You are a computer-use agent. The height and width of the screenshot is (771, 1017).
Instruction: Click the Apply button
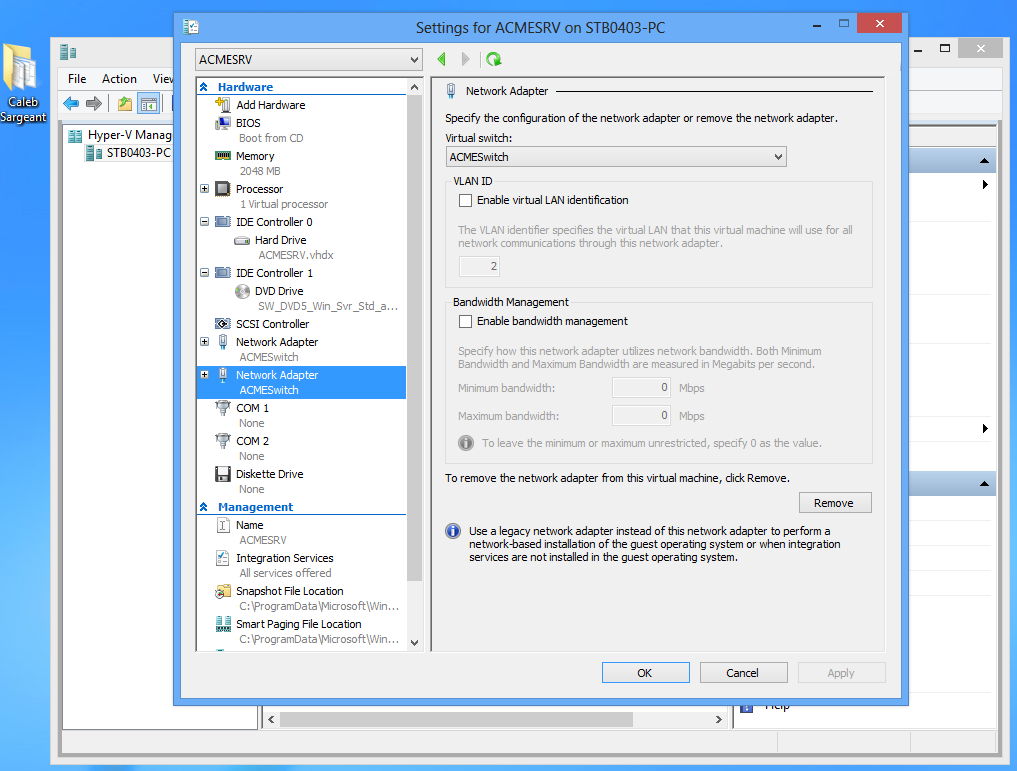(x=841, y=673)
